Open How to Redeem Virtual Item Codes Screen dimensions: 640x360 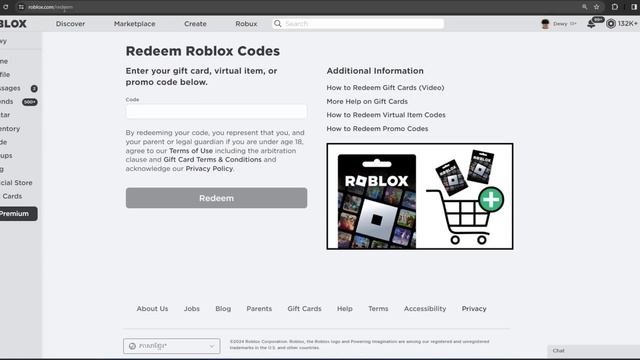[386, 115]
